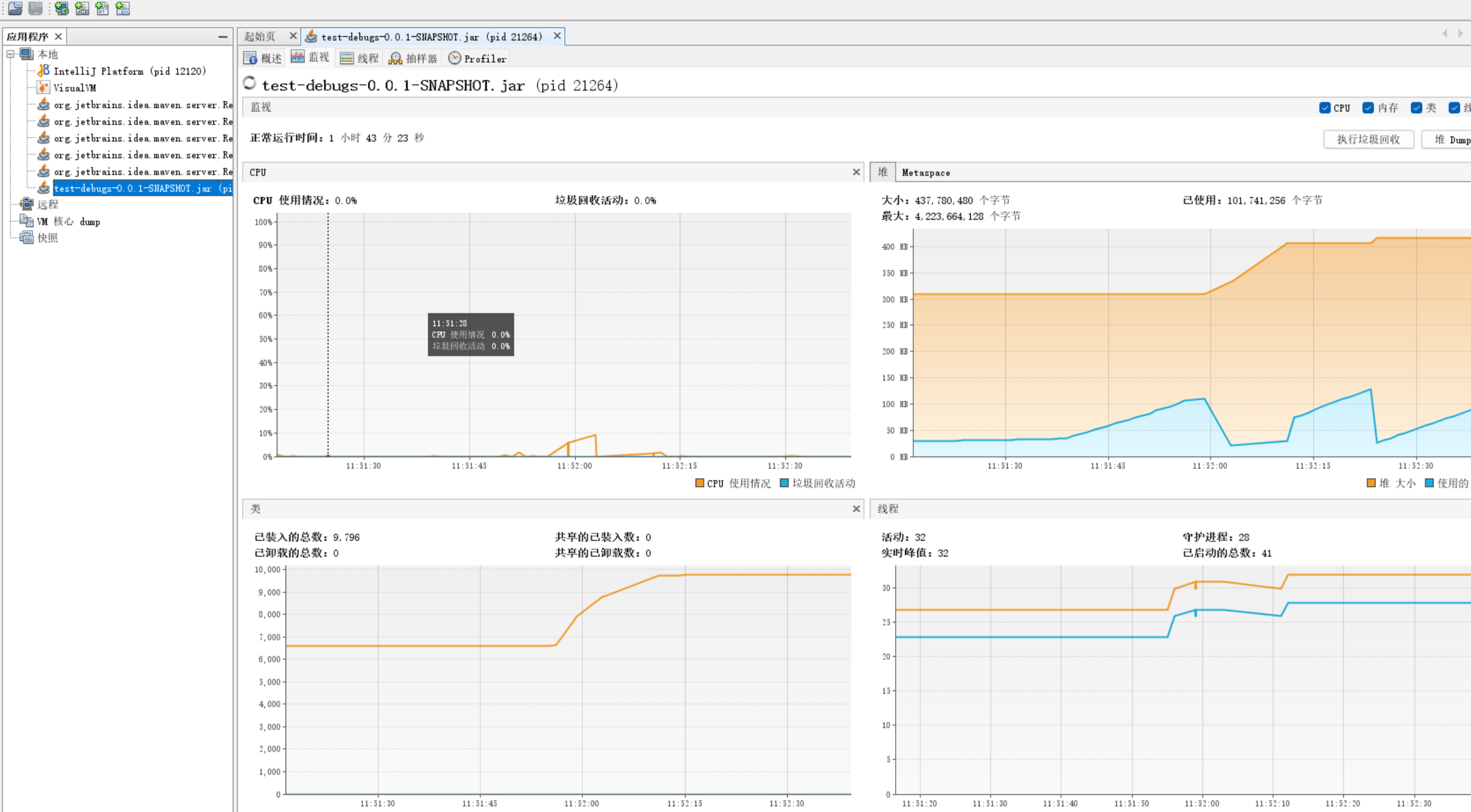
Task: Click the Profiler stopwatch icon
Action: click(455, 58)
